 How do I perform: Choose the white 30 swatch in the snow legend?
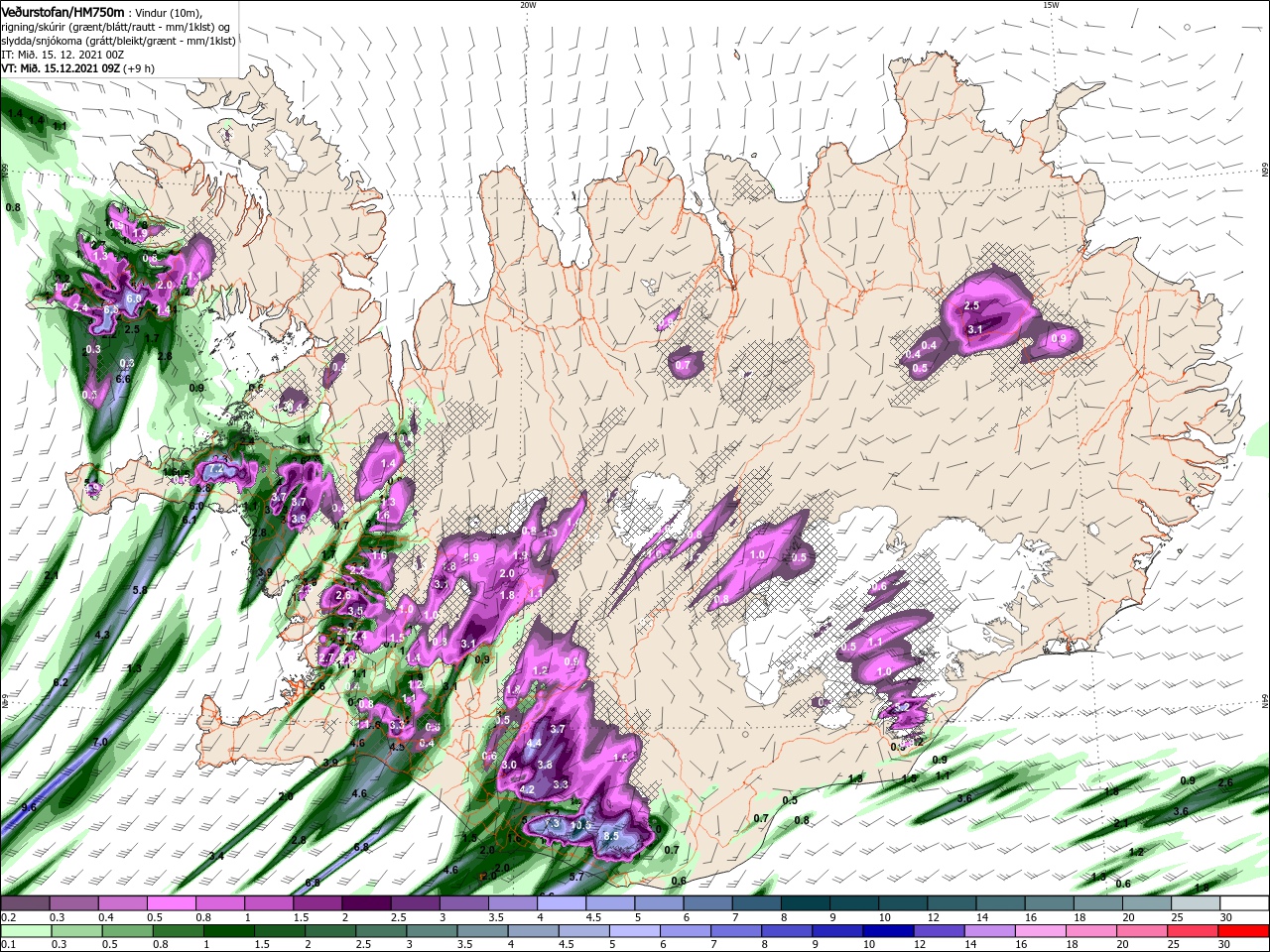click(x=1244, y=903)
